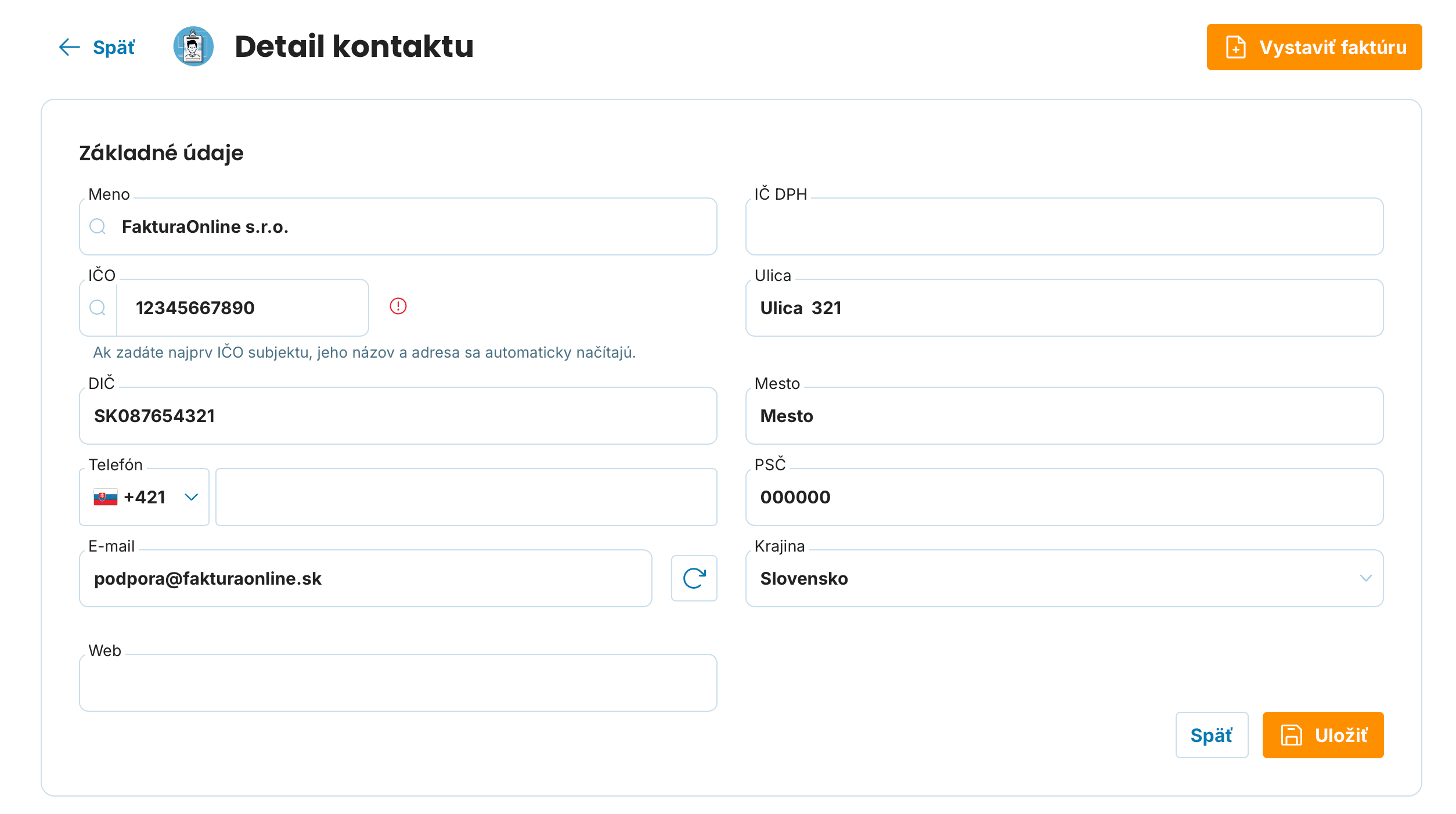Click the refresh icon beside E-mail field

coord(694,578)
